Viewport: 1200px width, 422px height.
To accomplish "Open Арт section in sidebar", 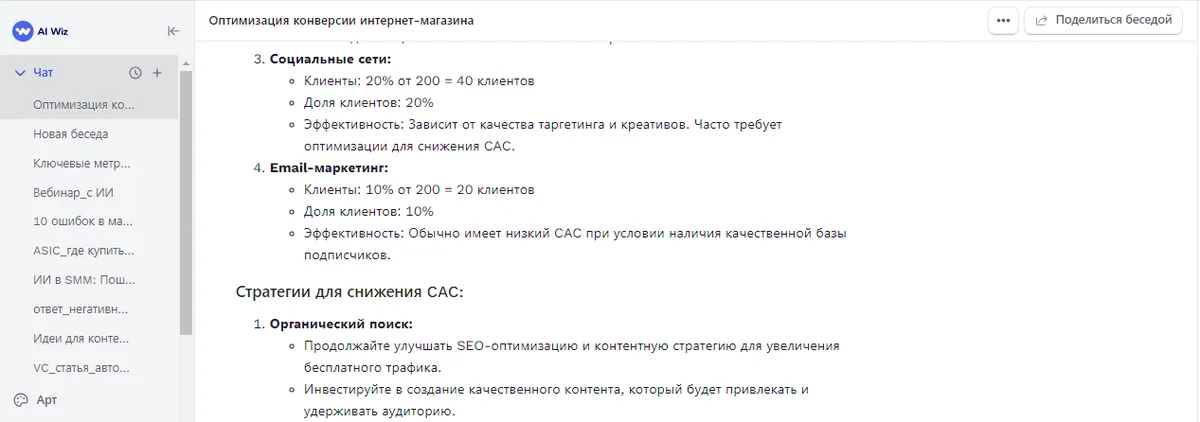I will pos(47,400).
